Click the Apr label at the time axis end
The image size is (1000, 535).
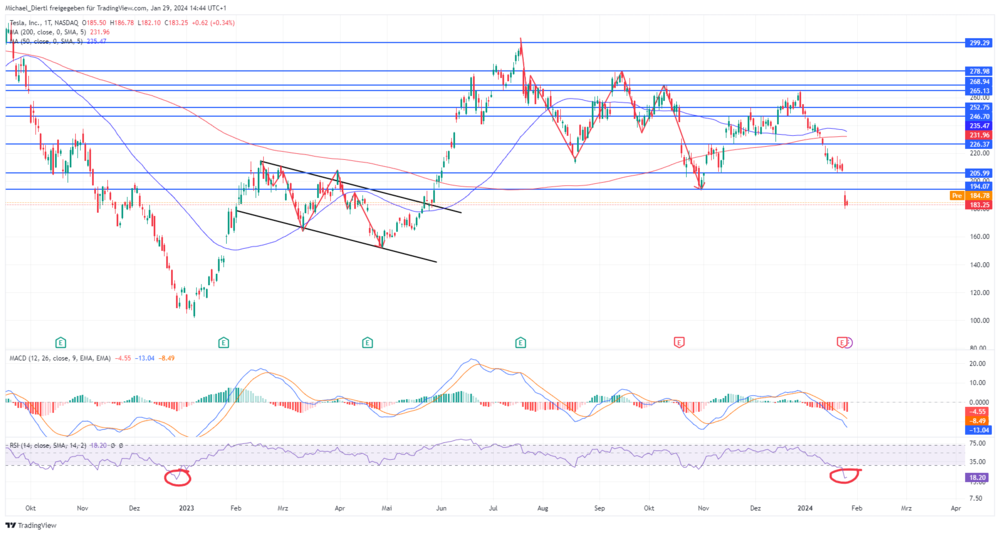(955, 509)
